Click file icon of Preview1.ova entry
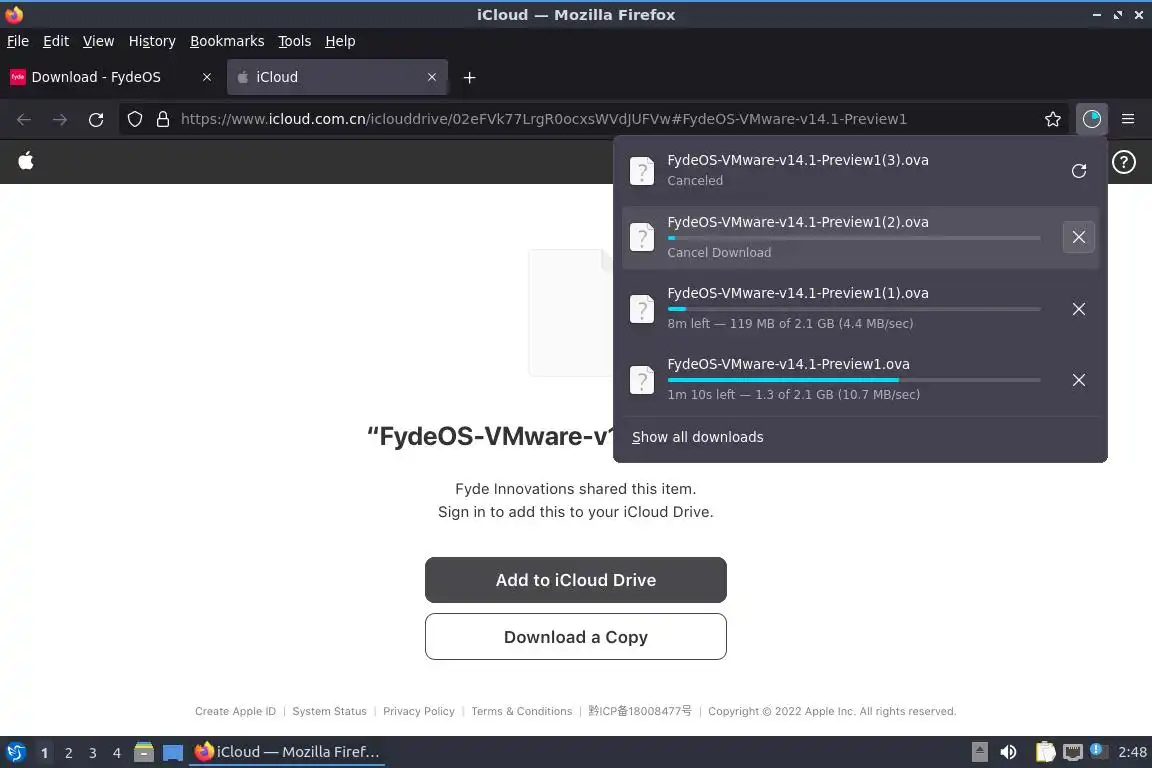Screen dimensions: 1152x768 pyautogui.click(x=641, y=380)
